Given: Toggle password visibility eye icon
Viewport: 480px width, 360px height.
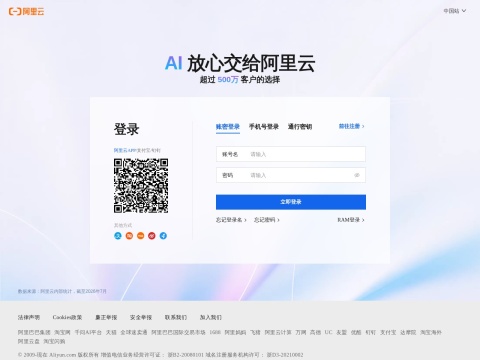Looking at the screenshot, I should coord(357,175).
